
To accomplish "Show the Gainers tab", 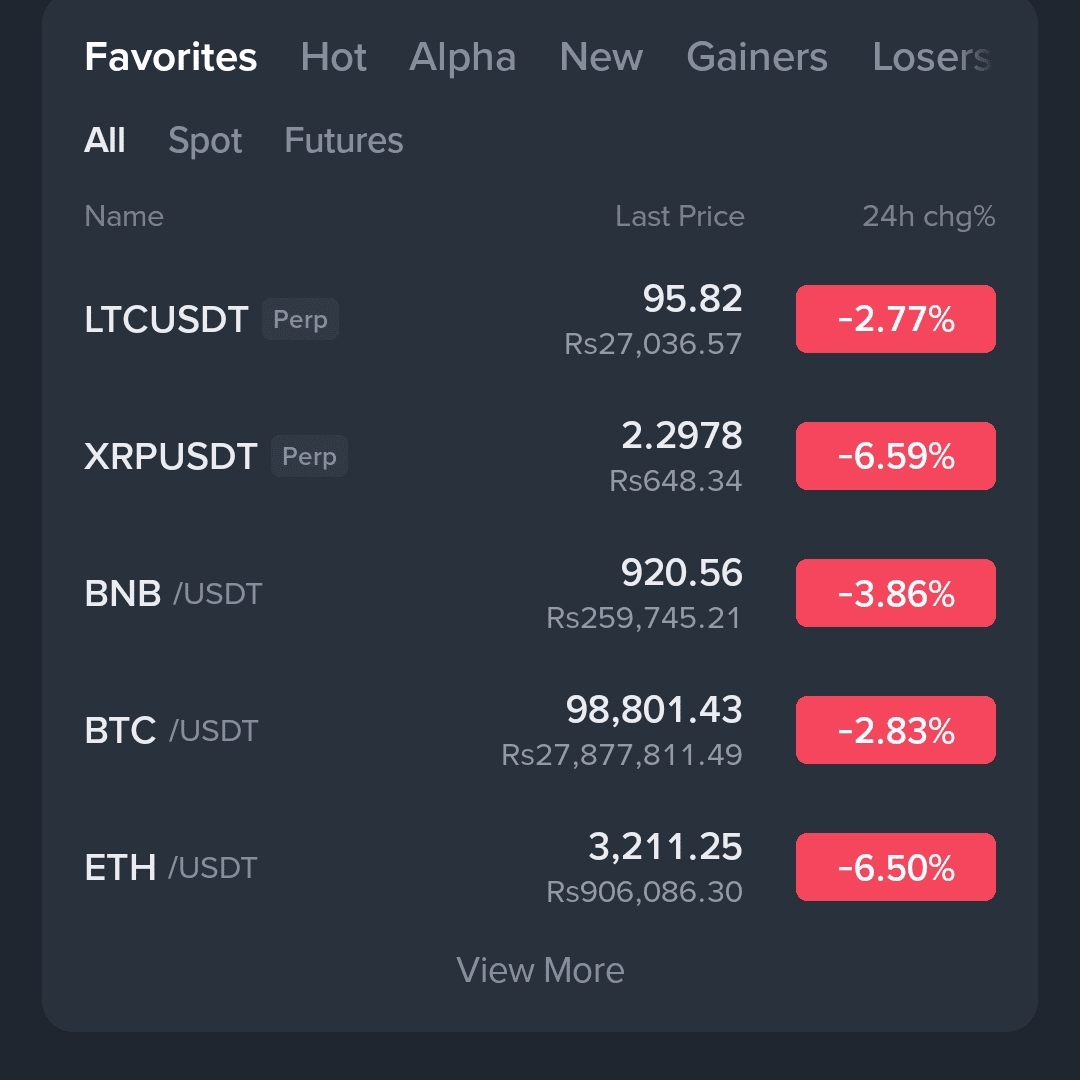I will coord(757,57).
